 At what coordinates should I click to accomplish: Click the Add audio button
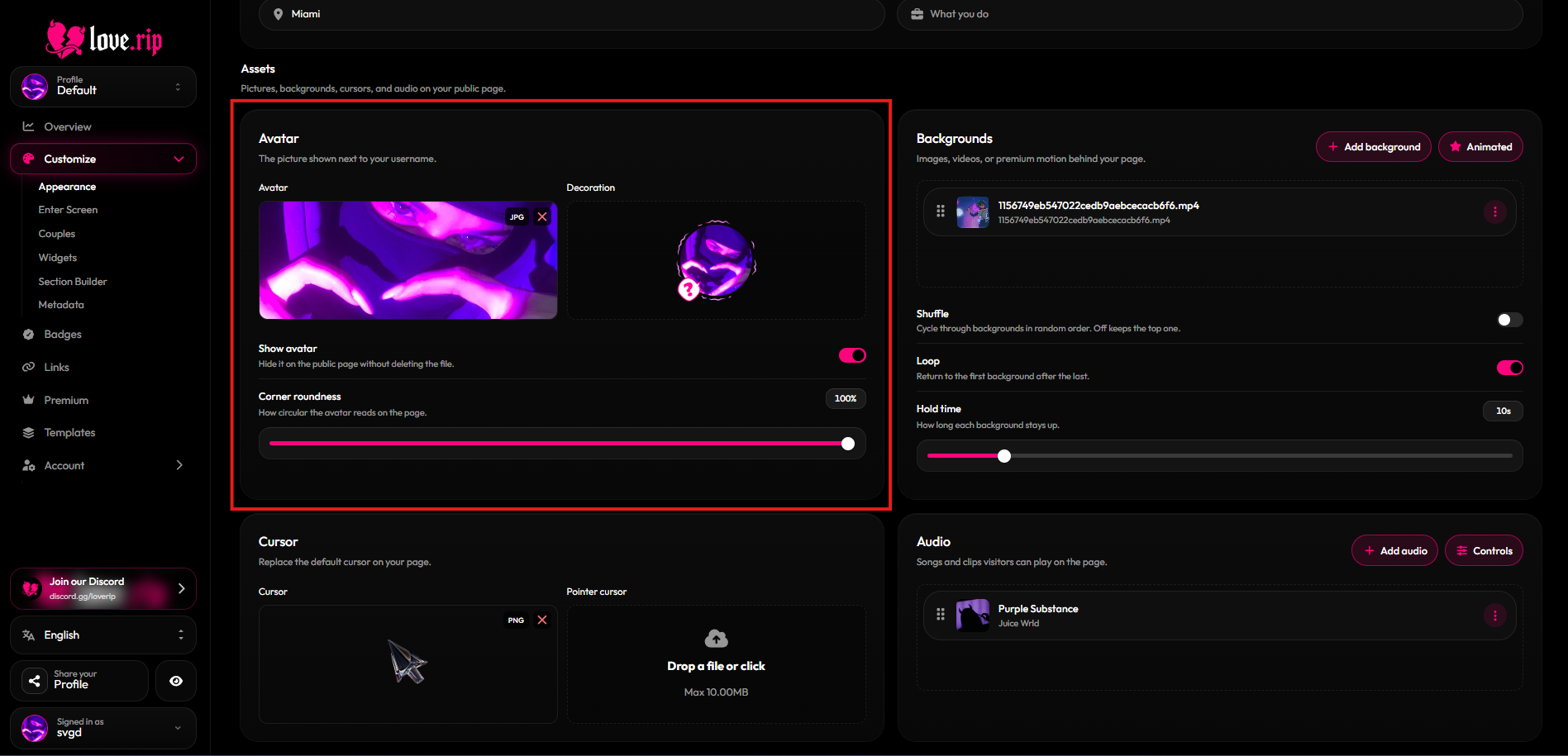tap(1394, 551)
